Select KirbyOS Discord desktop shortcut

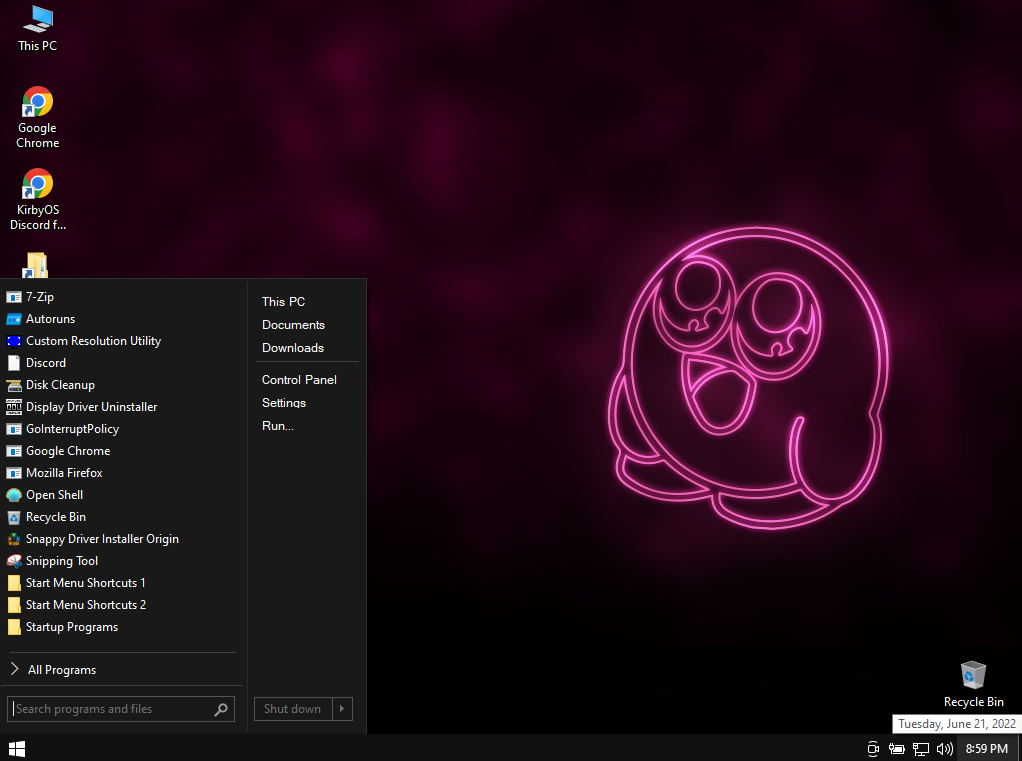tap(38, 200)
